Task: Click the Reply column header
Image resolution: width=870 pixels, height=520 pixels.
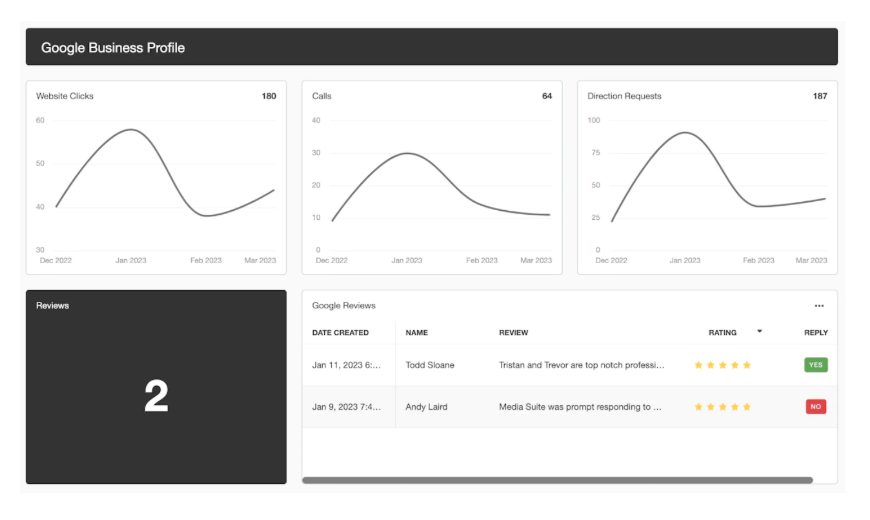Action: pos(815,333)
